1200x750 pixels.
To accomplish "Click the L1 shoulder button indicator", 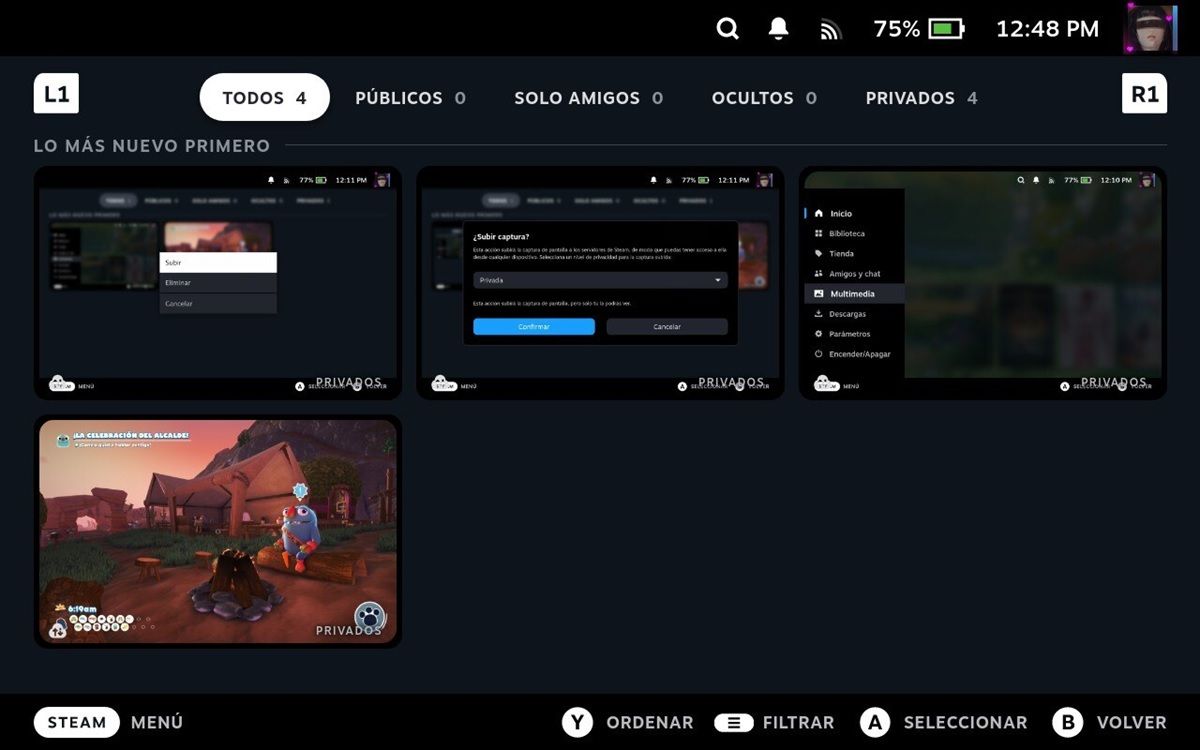I will point(56,93).
